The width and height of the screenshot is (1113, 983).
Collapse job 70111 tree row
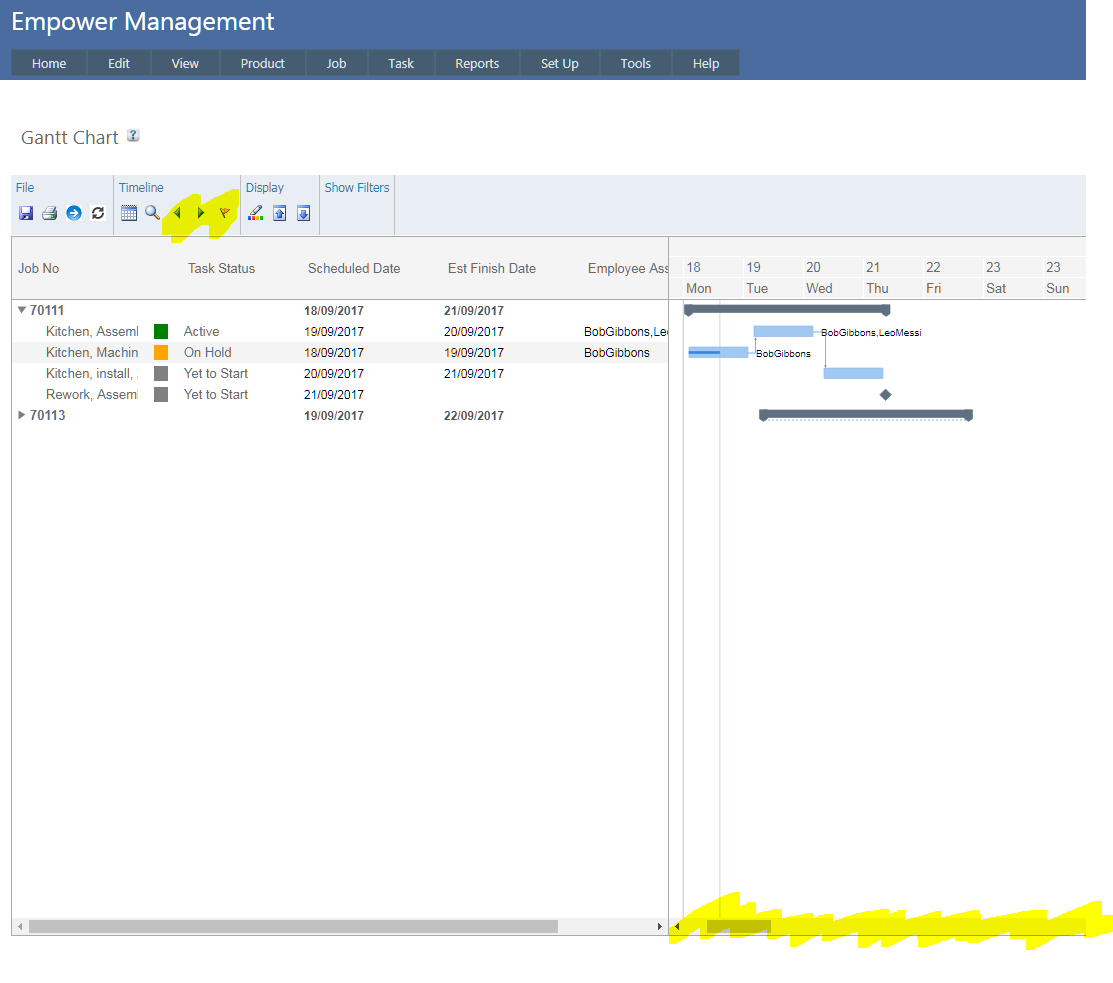[x=22, y=311]
